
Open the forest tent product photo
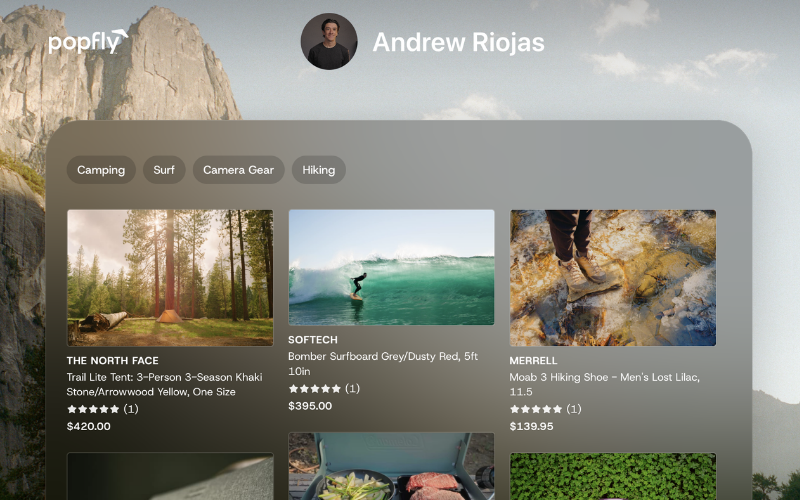170,278
